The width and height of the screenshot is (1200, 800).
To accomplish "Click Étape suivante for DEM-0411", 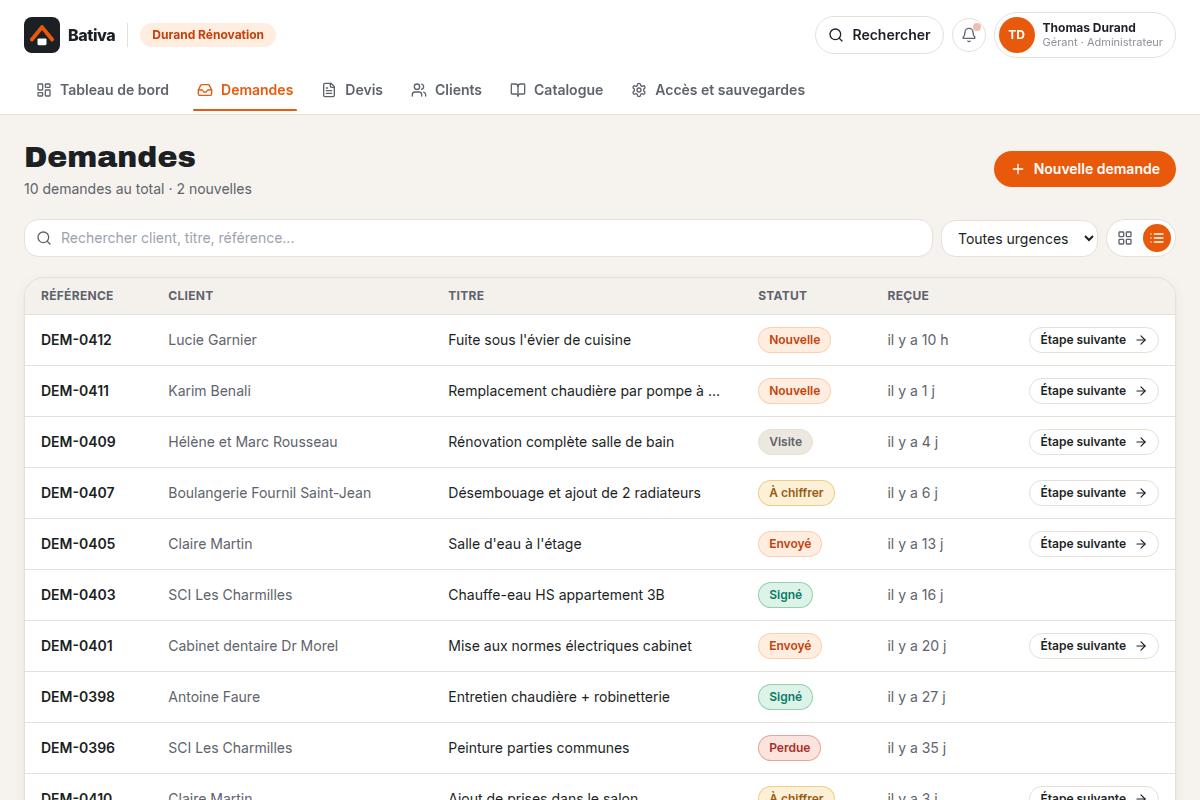I will tap(1094, 391).
